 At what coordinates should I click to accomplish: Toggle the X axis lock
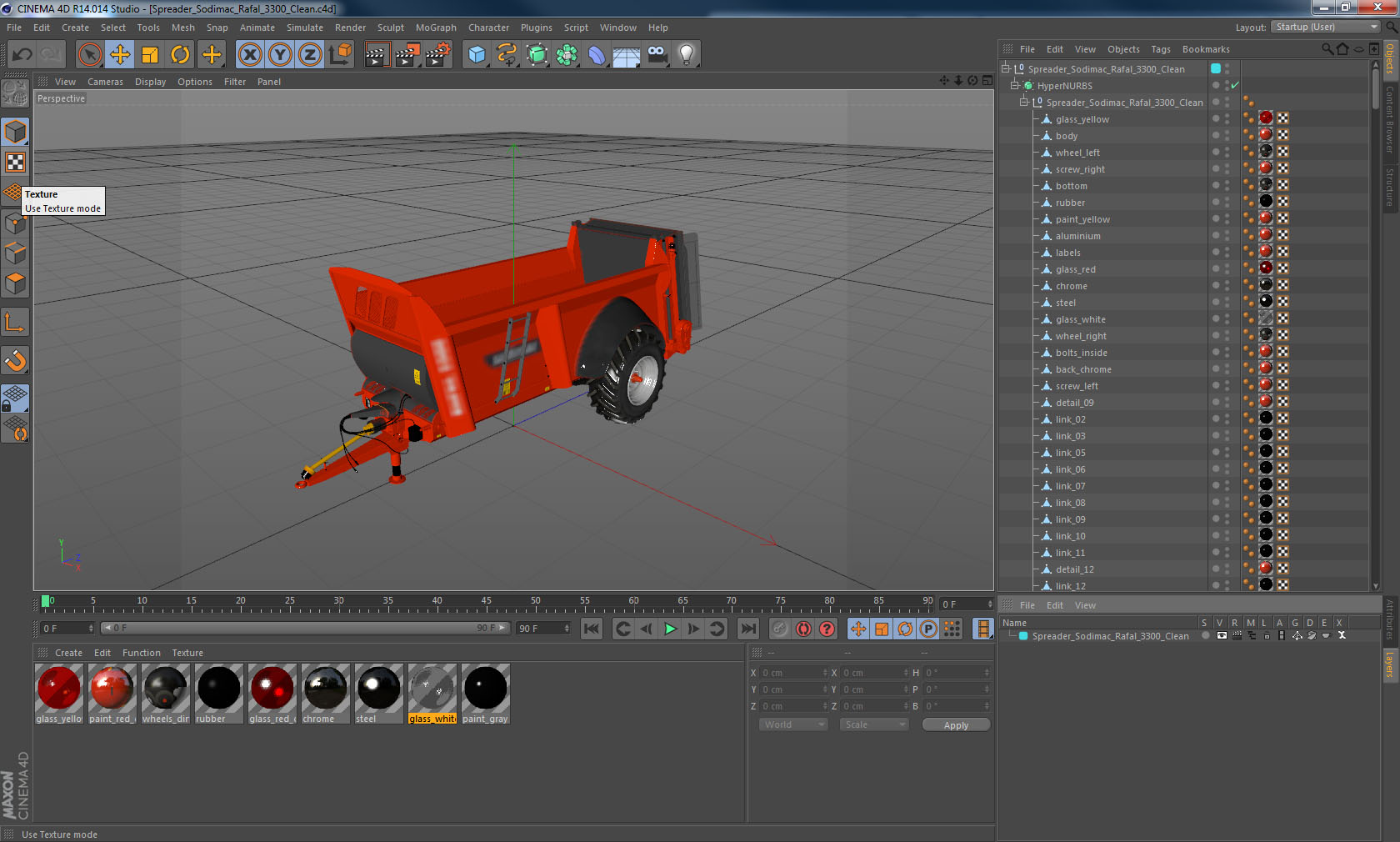coord(250,55)
